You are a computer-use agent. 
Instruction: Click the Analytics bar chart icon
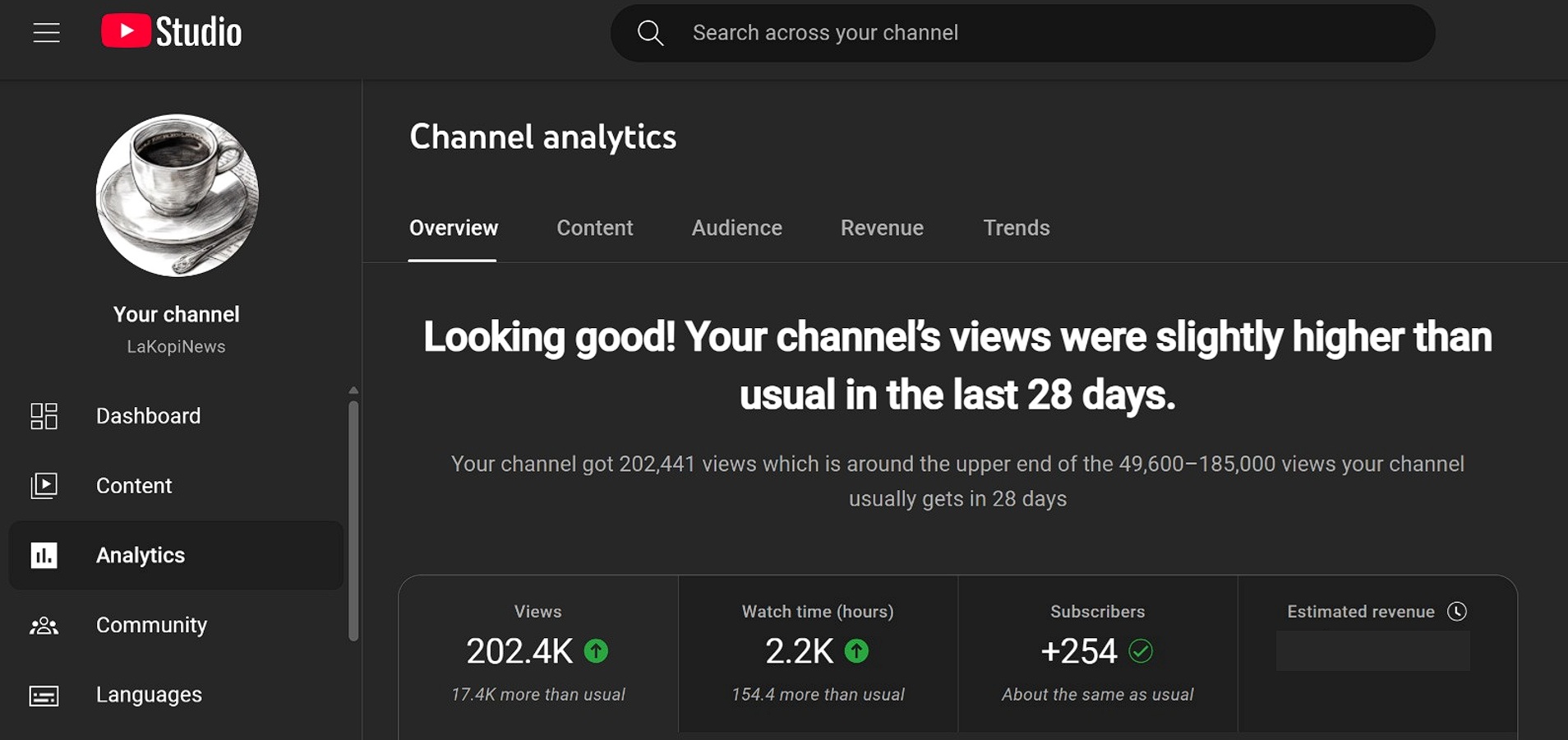click(x=44, y=556)
